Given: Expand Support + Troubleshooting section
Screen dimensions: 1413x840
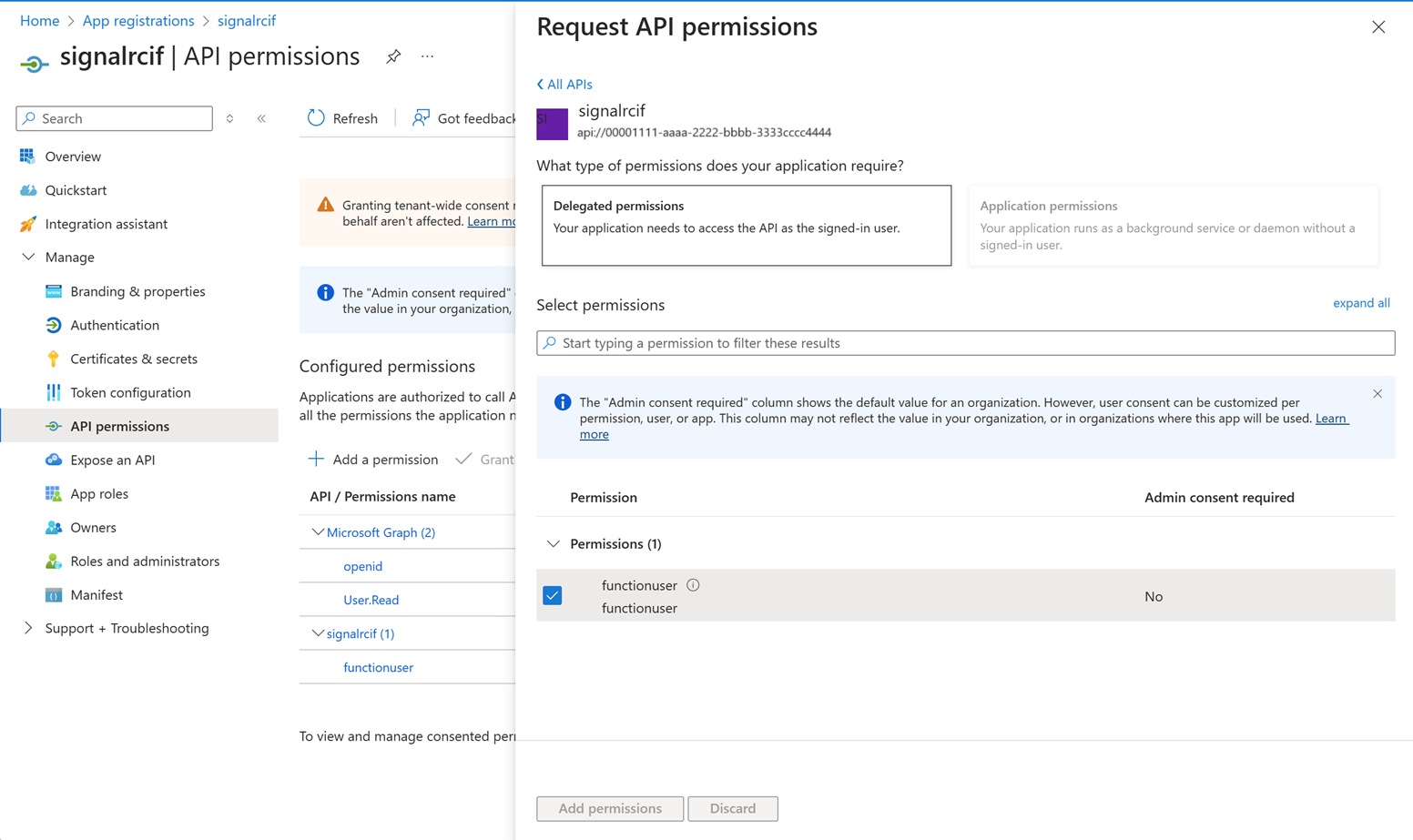Looking at the screenshot, I should 28,628.
